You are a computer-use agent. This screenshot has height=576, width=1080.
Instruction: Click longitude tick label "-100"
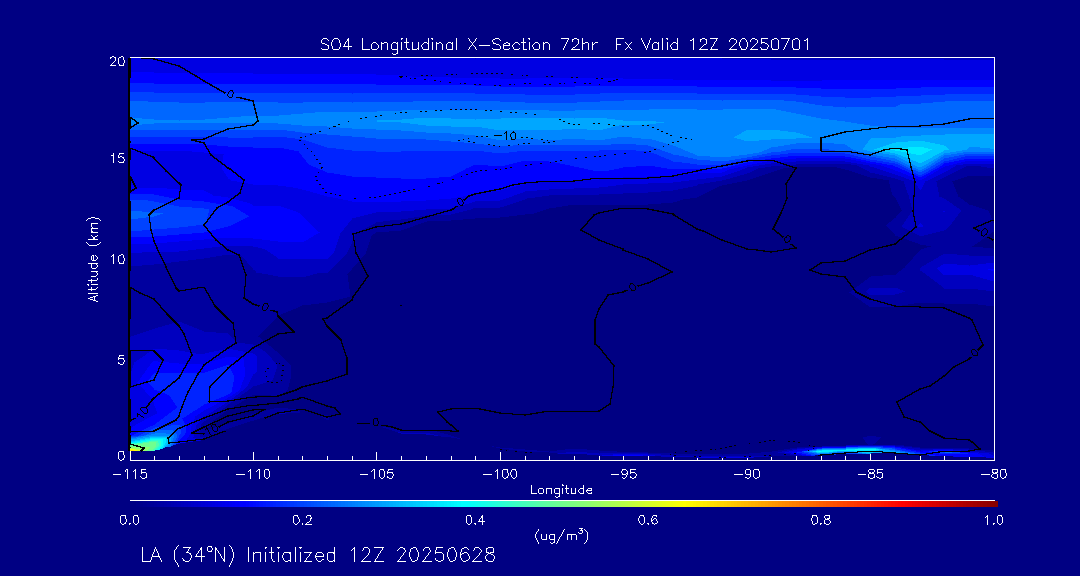coord(499,475)
